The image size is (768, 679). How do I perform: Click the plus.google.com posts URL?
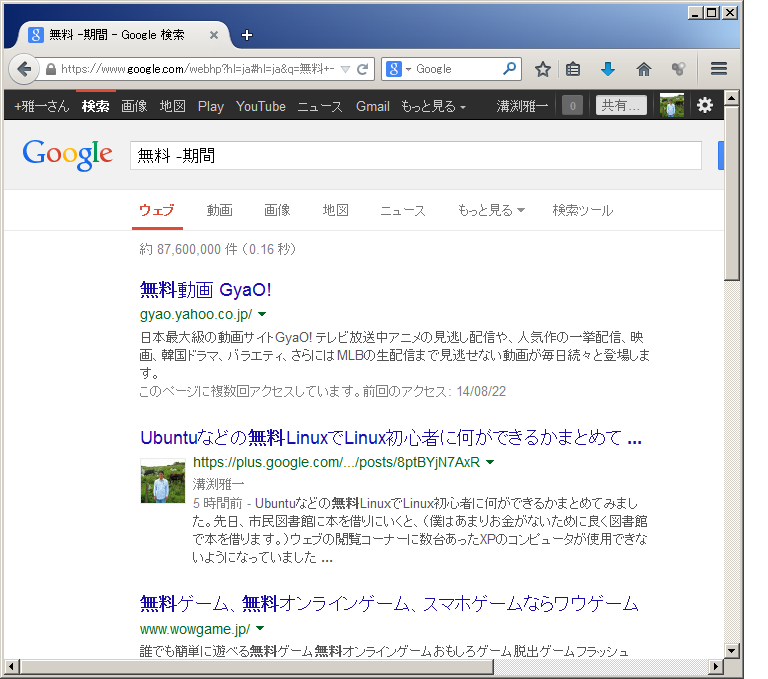336,462
